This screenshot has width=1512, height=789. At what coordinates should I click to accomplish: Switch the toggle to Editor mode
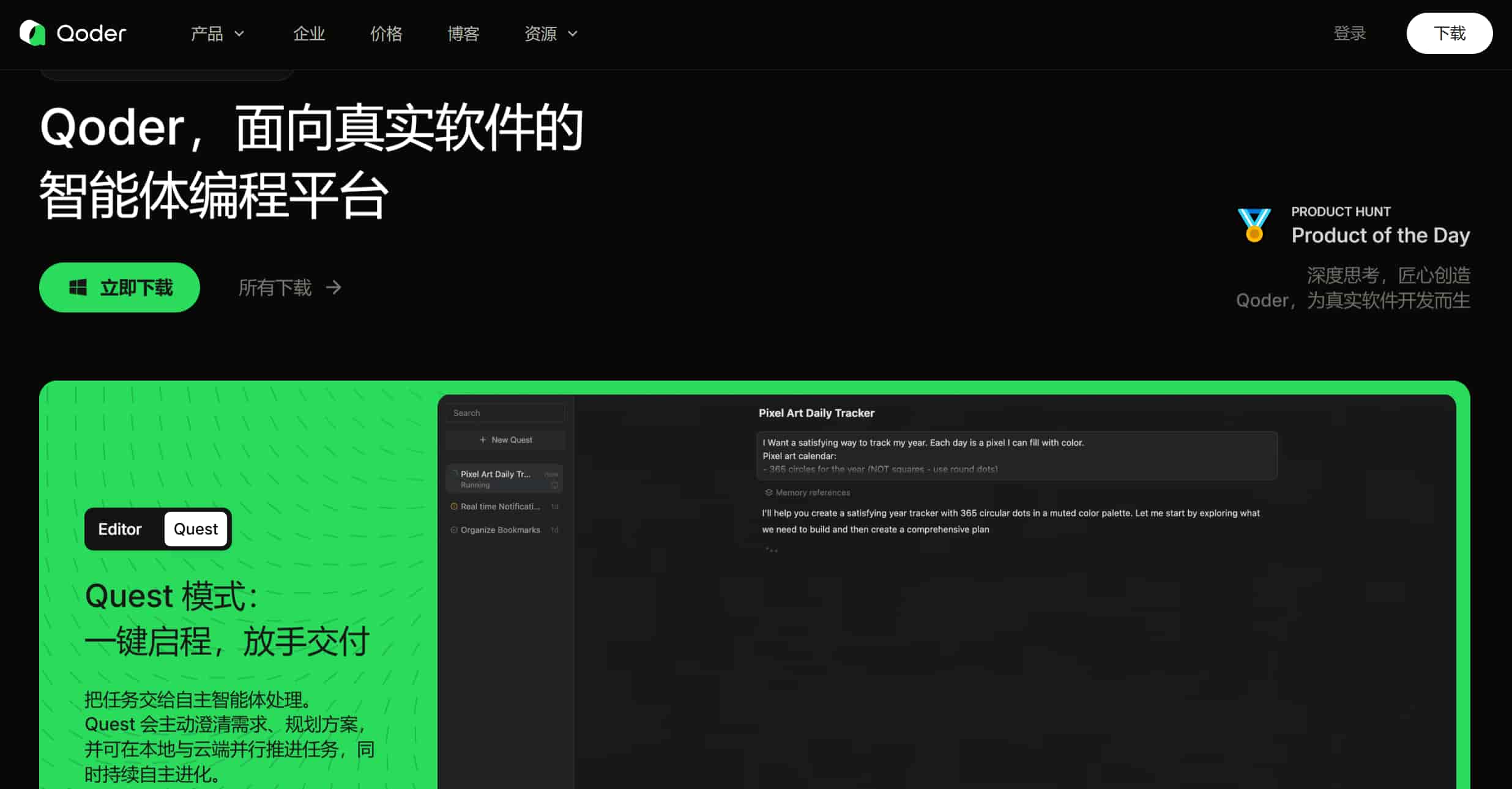point(120,529)
